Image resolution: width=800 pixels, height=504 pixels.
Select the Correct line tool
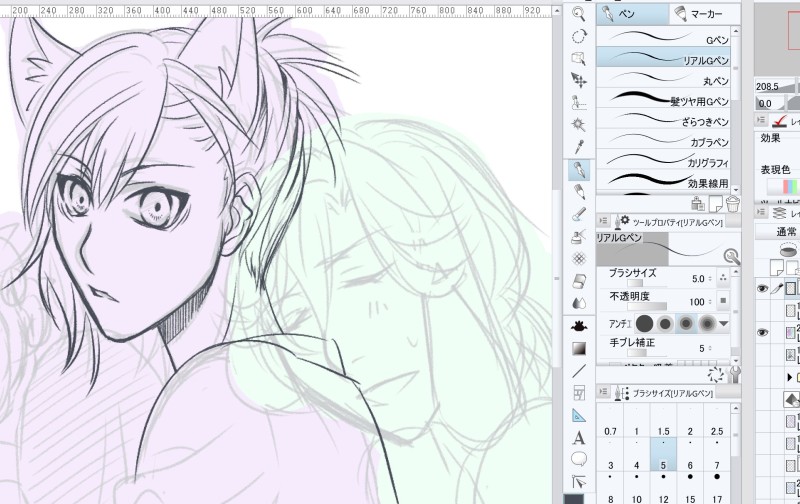(579, 482)
